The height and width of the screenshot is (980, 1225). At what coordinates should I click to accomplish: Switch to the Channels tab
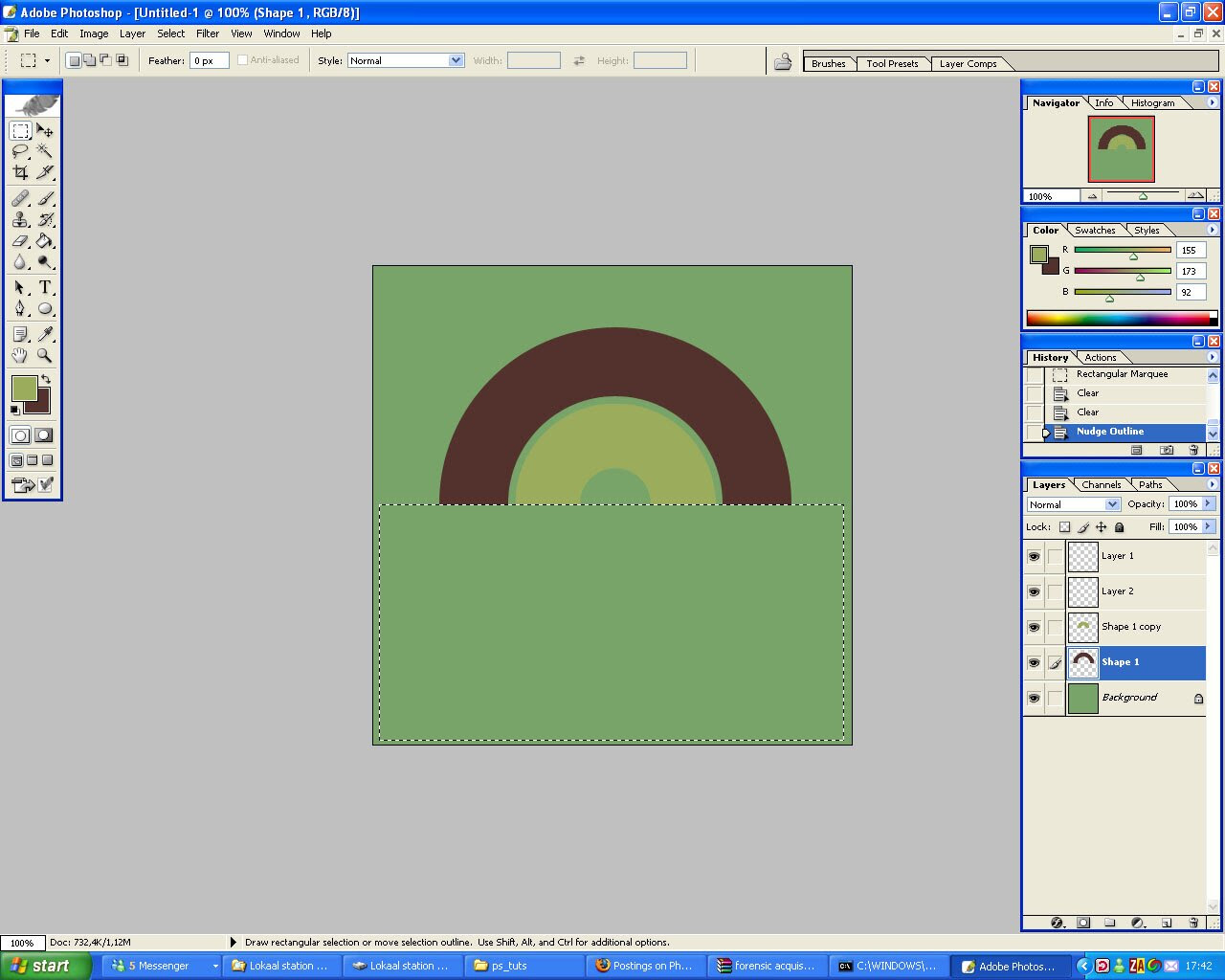1101,485
